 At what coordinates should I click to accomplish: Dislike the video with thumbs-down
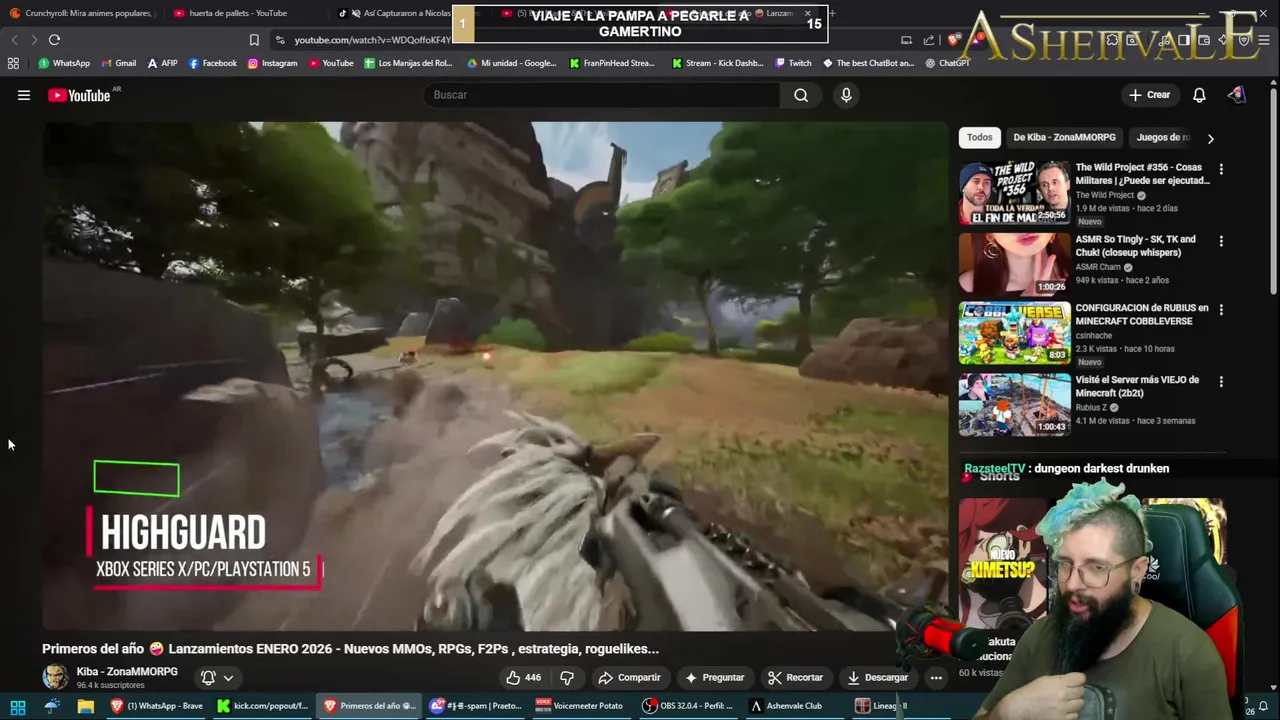pyautogui.click(x=567, y=677)
